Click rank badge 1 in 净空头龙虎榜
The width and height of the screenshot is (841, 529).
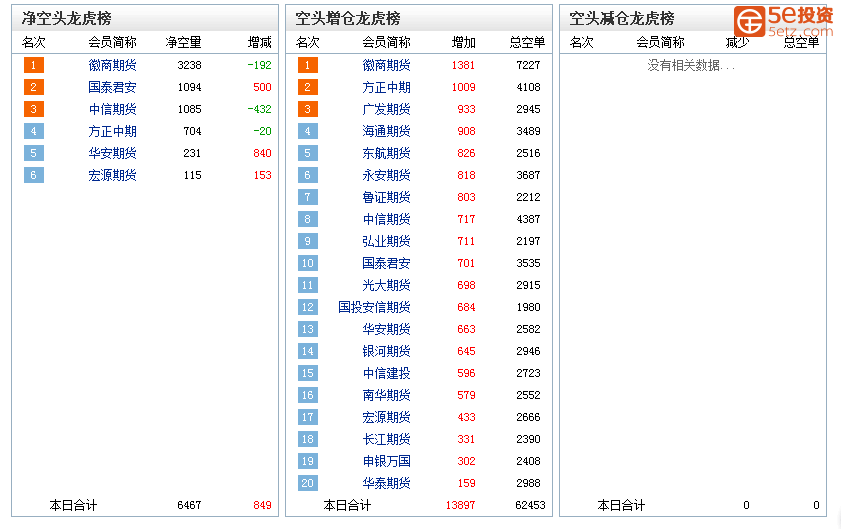(x=34, y=65)
